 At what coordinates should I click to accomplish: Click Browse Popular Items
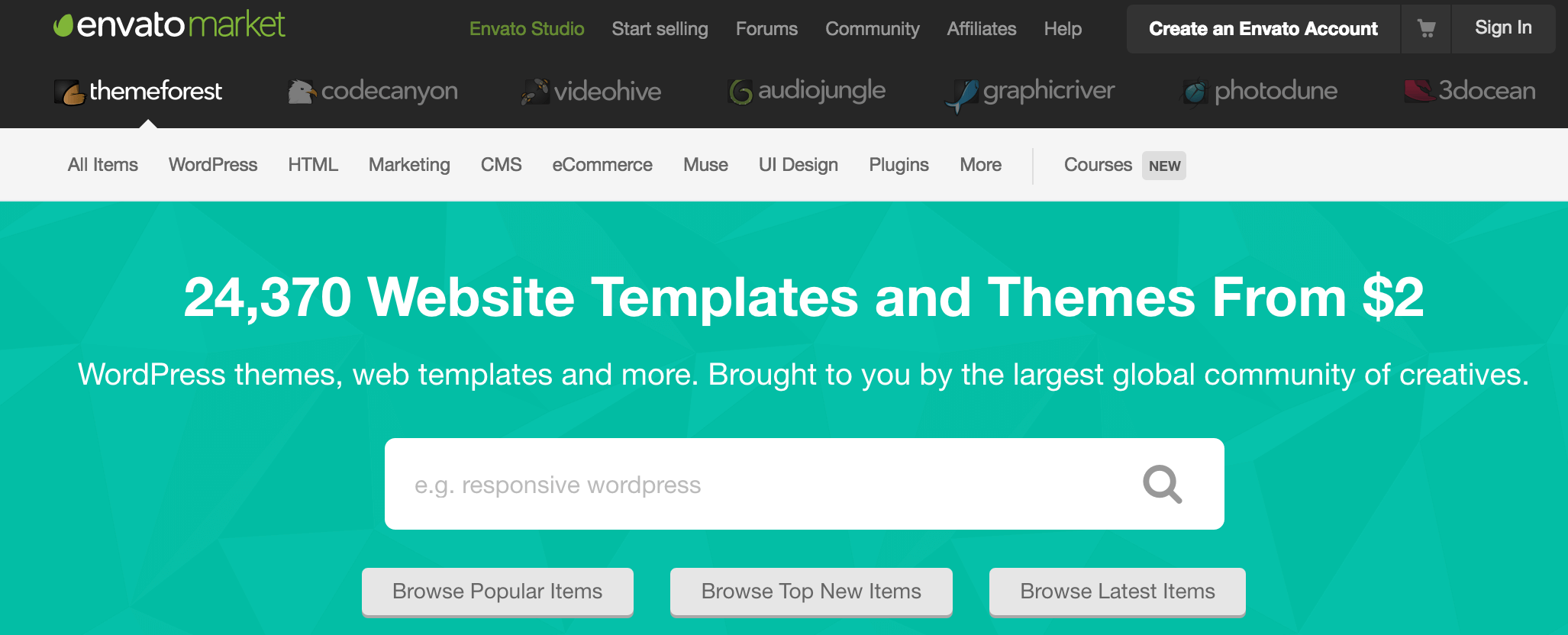click(x=498, y=591)
